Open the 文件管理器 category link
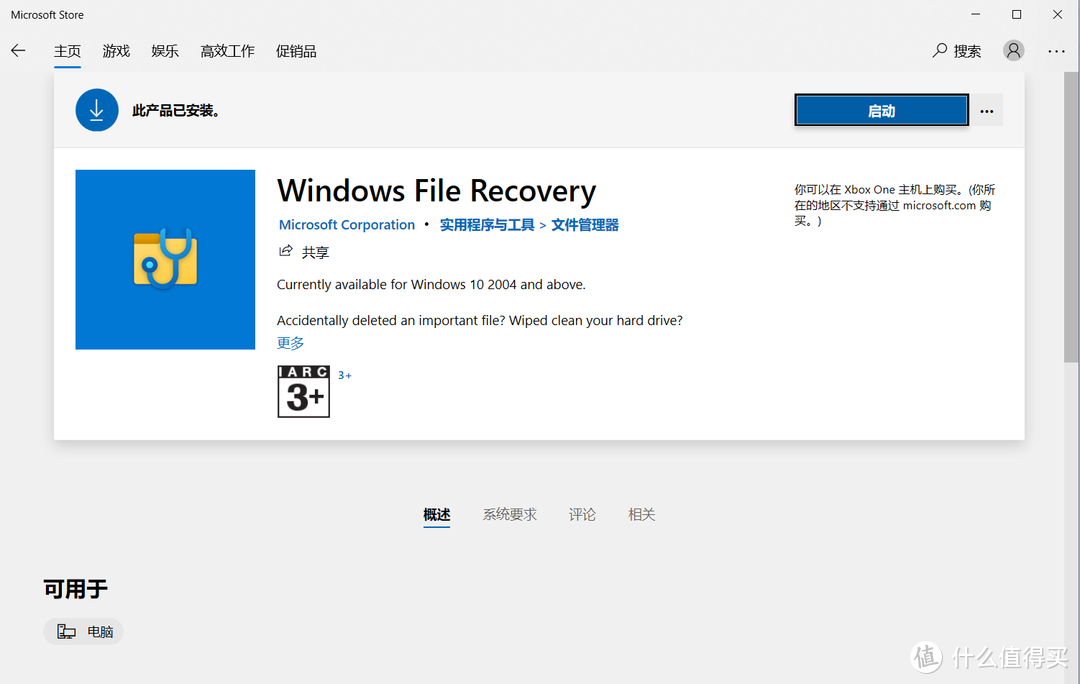This screenshot has width=1080, height=684. tap(585, 225)
